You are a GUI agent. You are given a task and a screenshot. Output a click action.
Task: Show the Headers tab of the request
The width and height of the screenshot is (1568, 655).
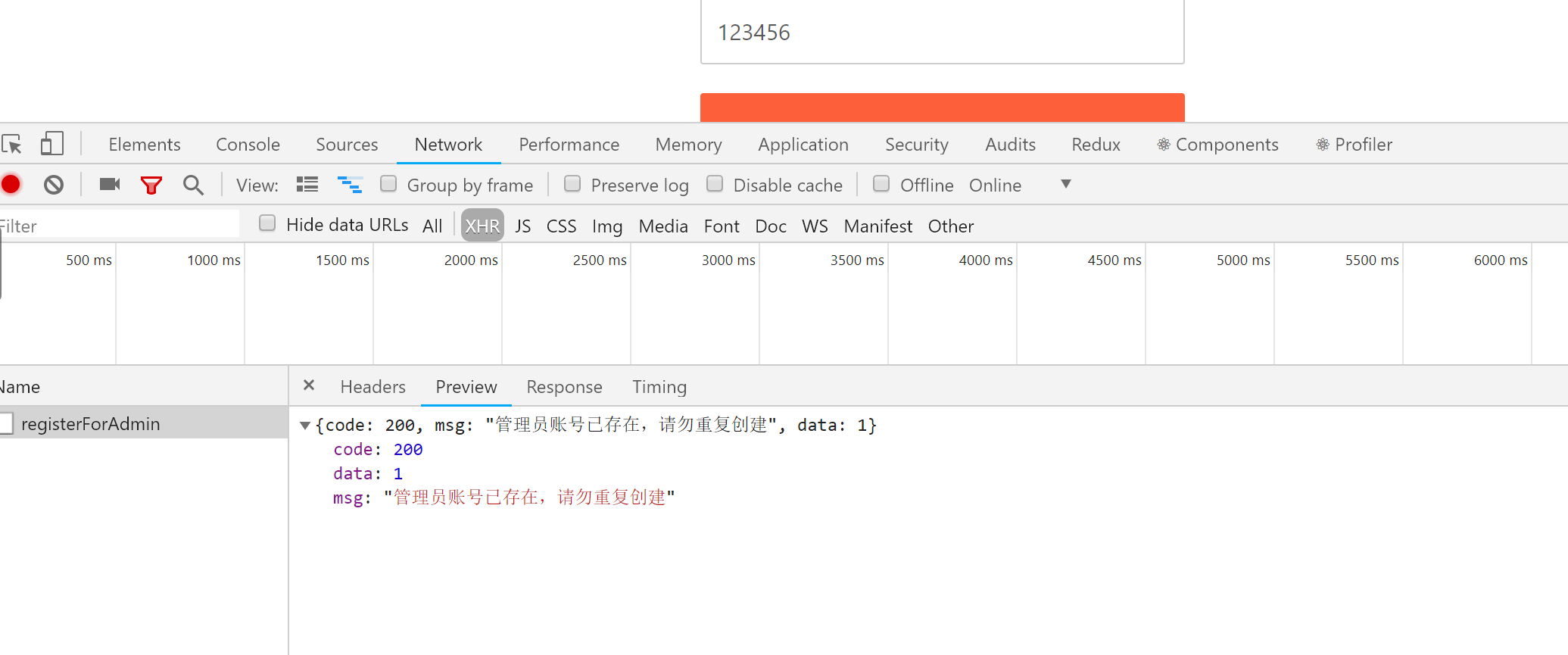tap(373, 387)
